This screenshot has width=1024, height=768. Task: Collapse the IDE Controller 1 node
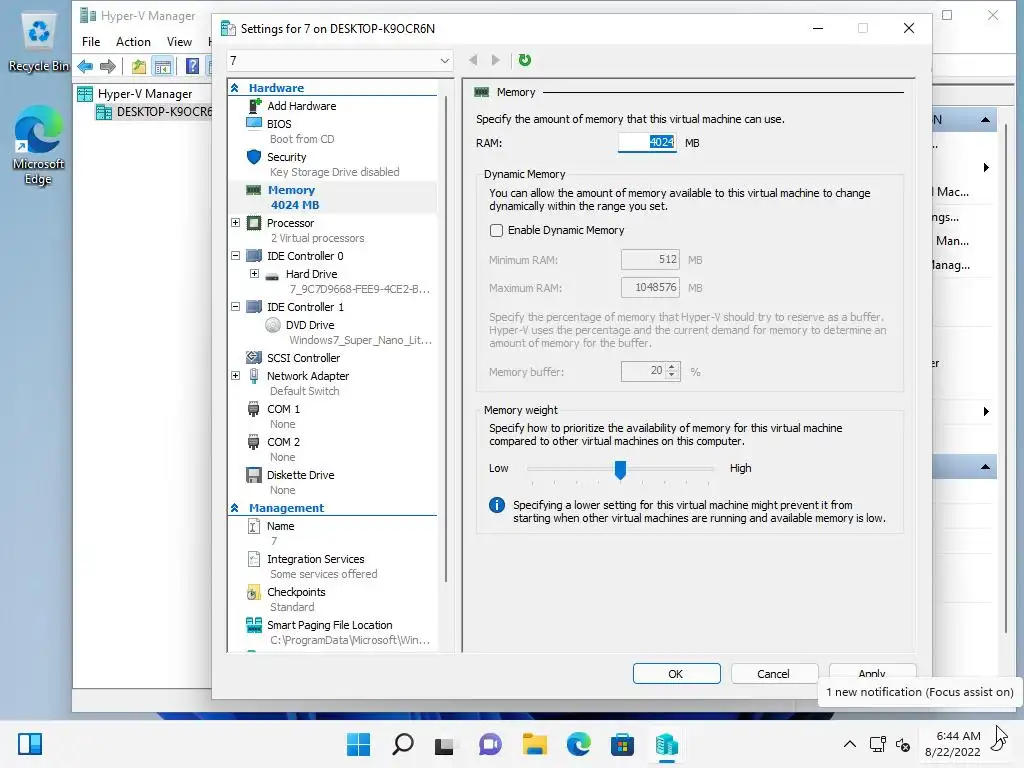tap(236, 307)
